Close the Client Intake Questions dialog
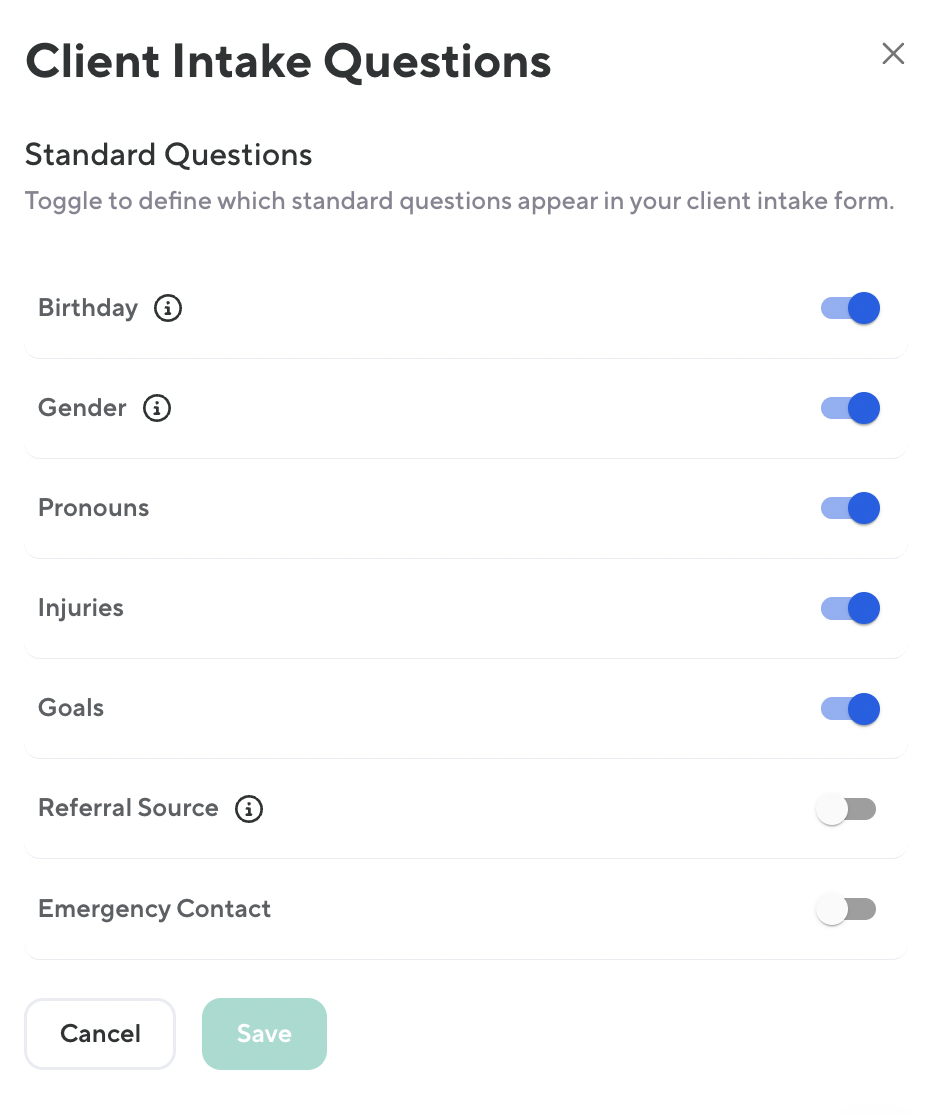 (893, 54)
